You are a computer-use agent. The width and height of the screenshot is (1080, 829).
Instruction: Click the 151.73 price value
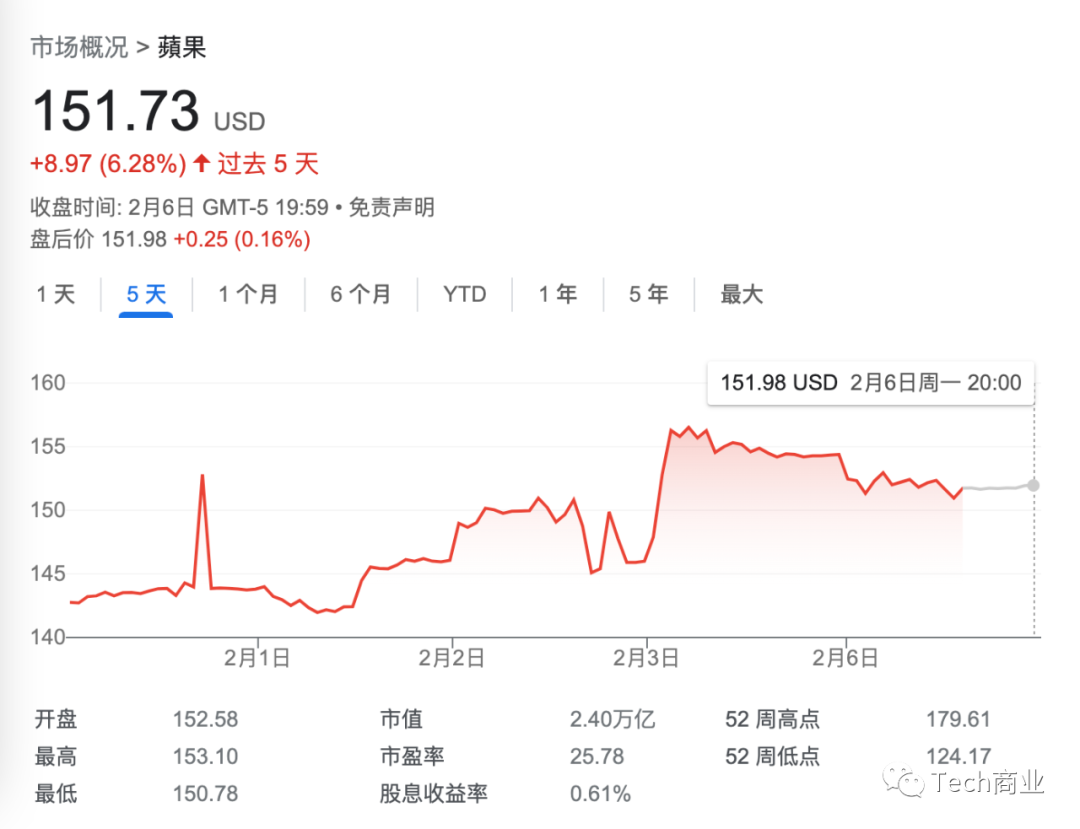116,110
